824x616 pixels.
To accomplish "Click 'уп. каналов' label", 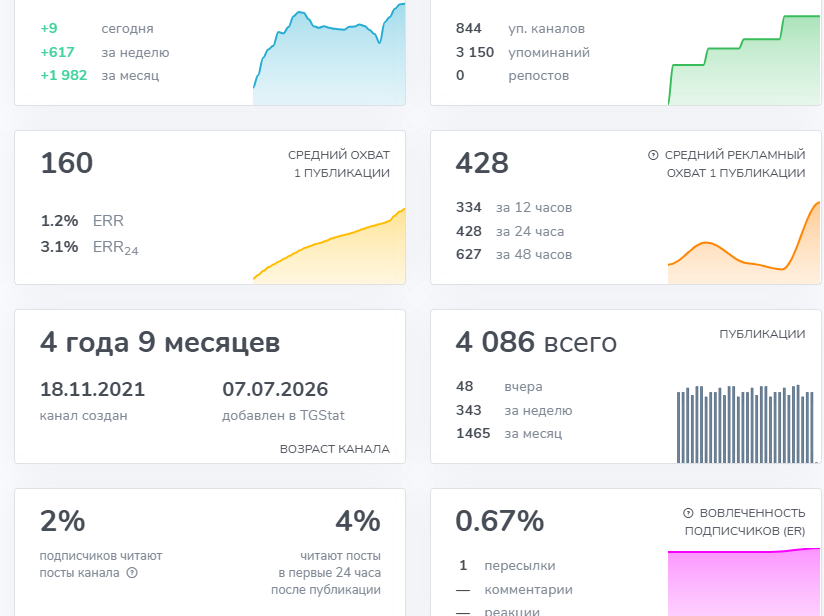I will [x=546, y=29].
